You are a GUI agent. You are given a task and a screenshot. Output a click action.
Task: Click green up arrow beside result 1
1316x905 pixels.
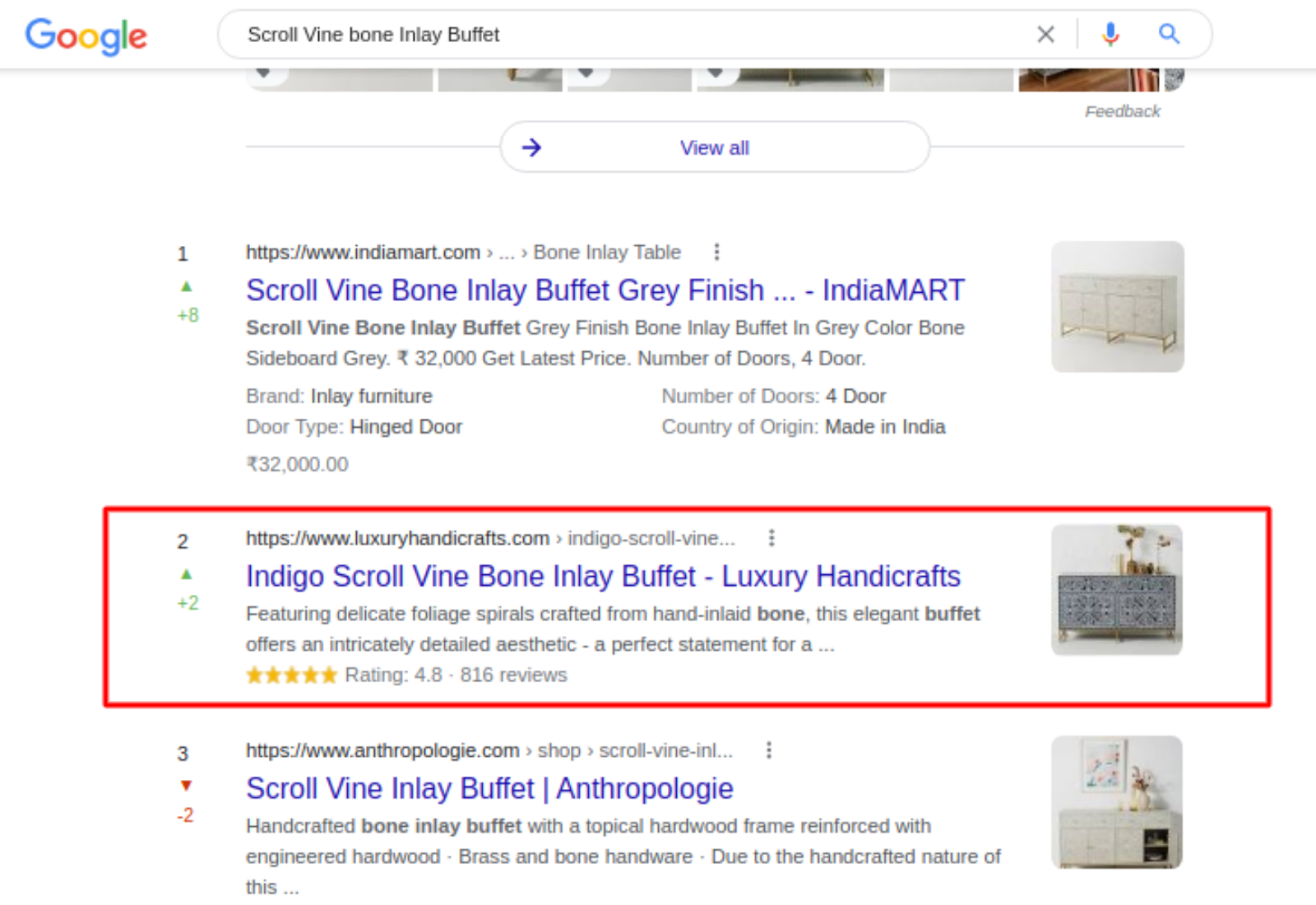click(x=187, y=287)
